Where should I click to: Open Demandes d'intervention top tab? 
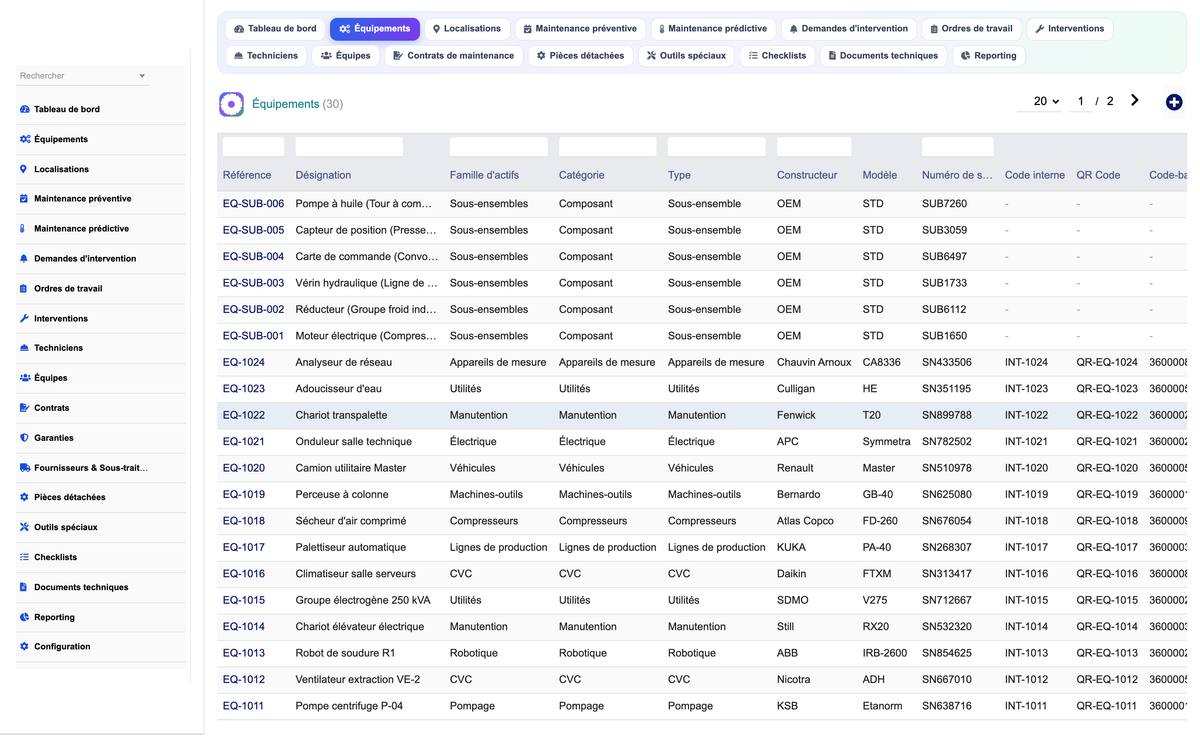pyautogui.click(x=849, y=29)
